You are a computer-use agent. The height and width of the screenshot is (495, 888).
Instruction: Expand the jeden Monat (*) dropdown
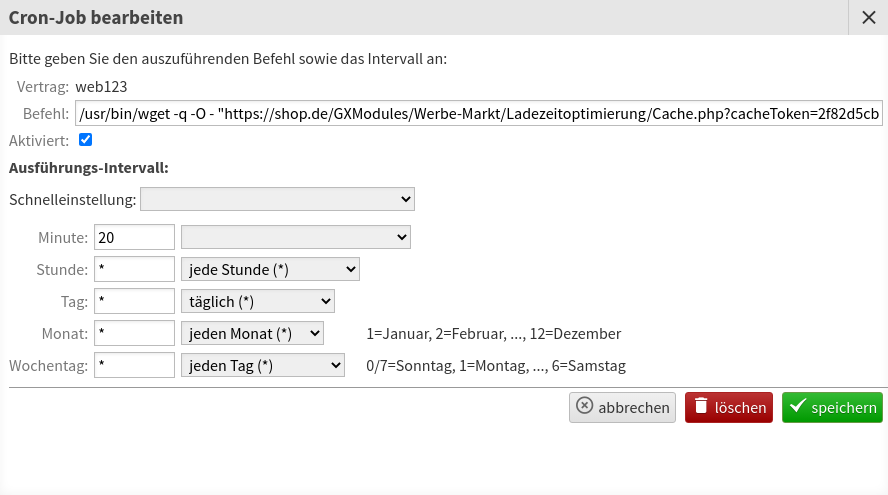click(x=252, y=334)
